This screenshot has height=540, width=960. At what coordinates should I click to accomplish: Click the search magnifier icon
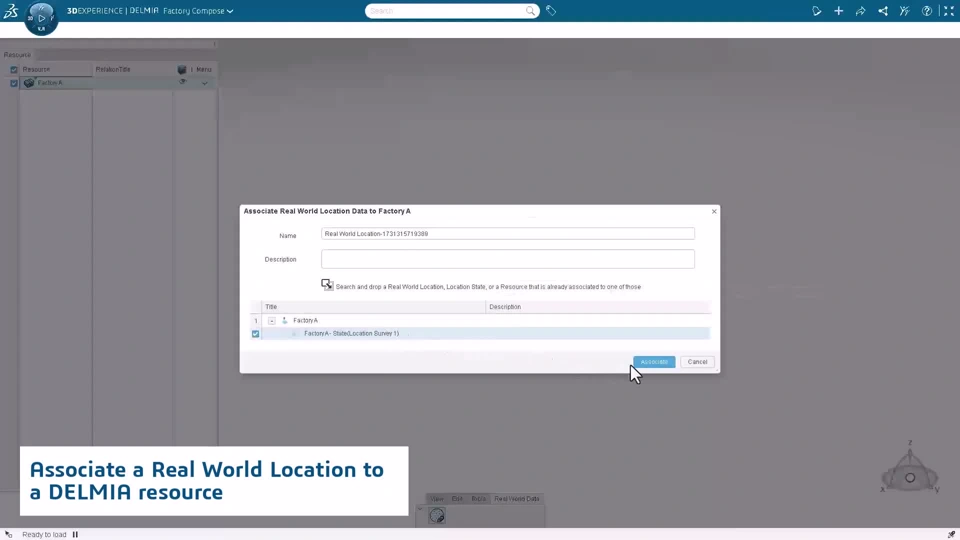[x=530, y=11]
